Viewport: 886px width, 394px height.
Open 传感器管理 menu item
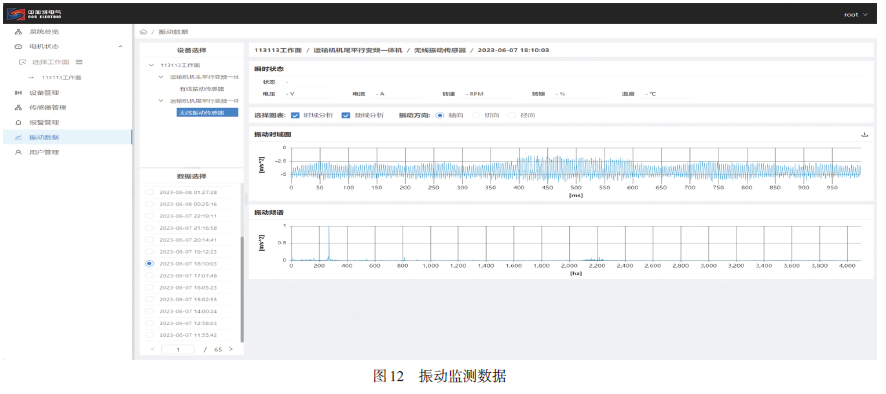click(x=47, y=107)
